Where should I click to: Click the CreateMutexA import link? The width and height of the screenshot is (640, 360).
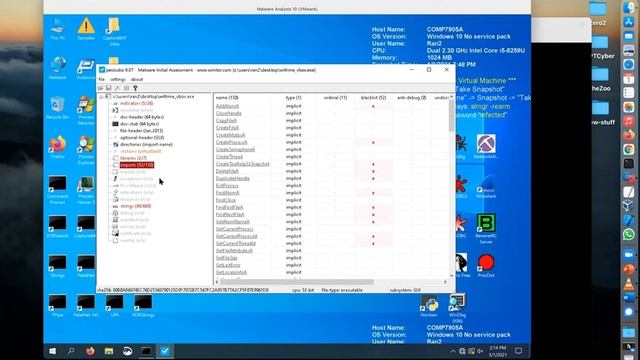pyautogui.click(x=231, y=135)
